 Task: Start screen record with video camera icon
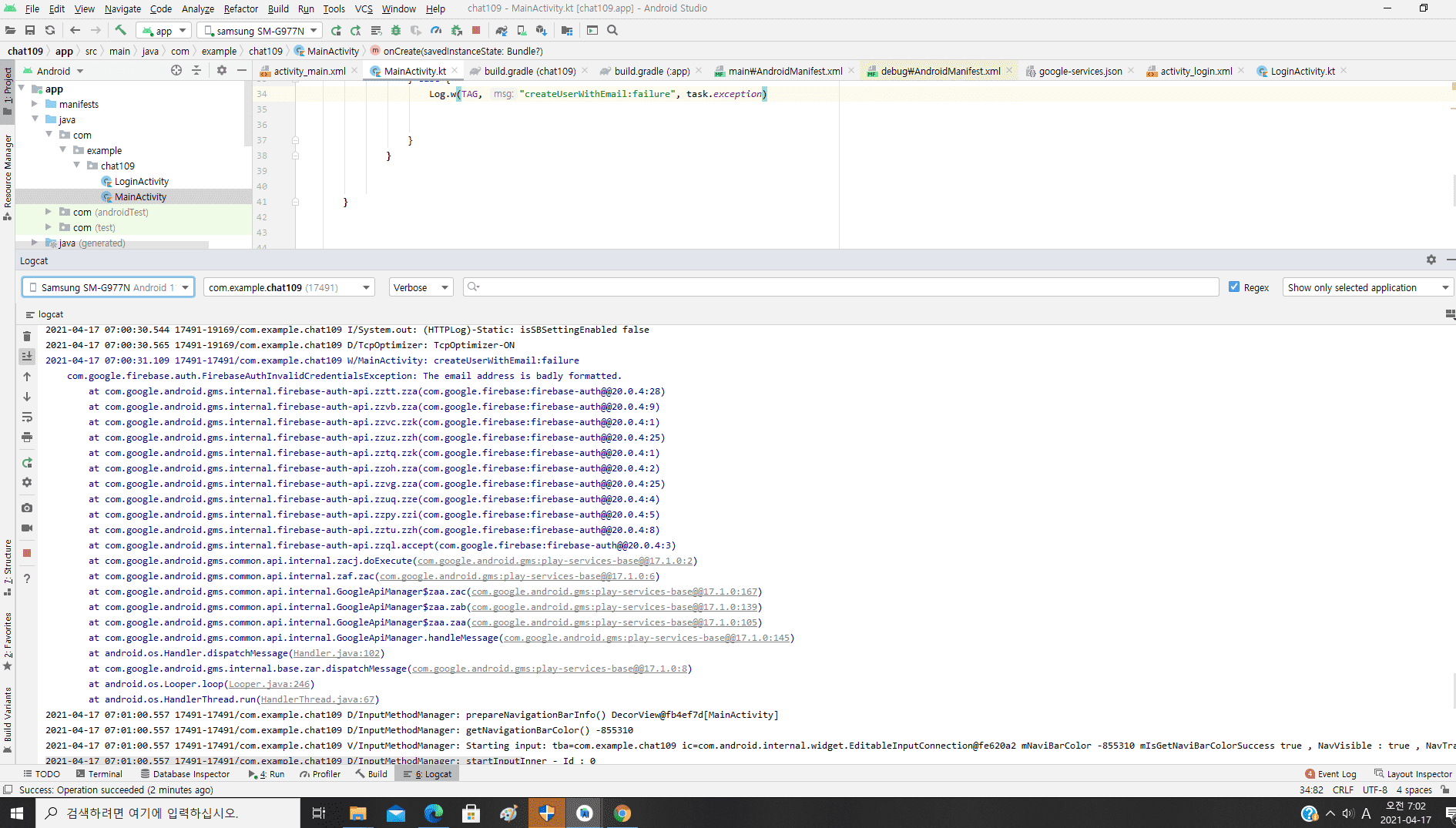point(27,528)
